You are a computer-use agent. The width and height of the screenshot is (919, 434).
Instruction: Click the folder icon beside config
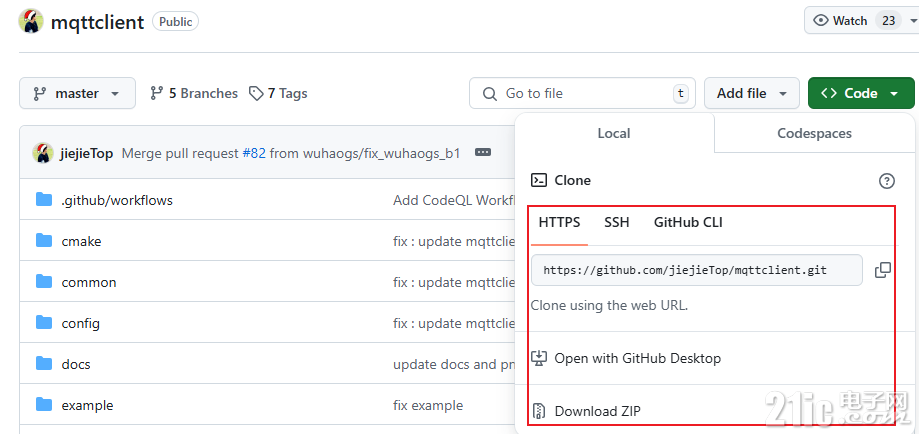44,323
